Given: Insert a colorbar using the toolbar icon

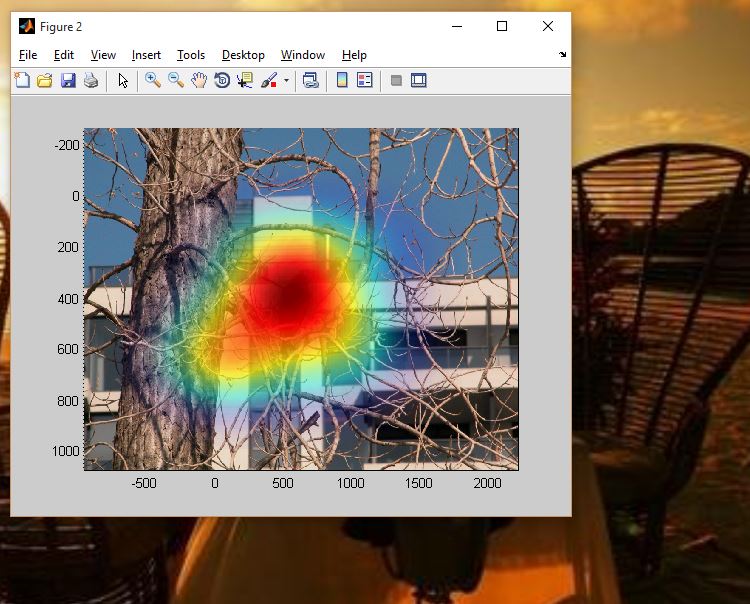Looking at the screenshot, I should [342, 80].
